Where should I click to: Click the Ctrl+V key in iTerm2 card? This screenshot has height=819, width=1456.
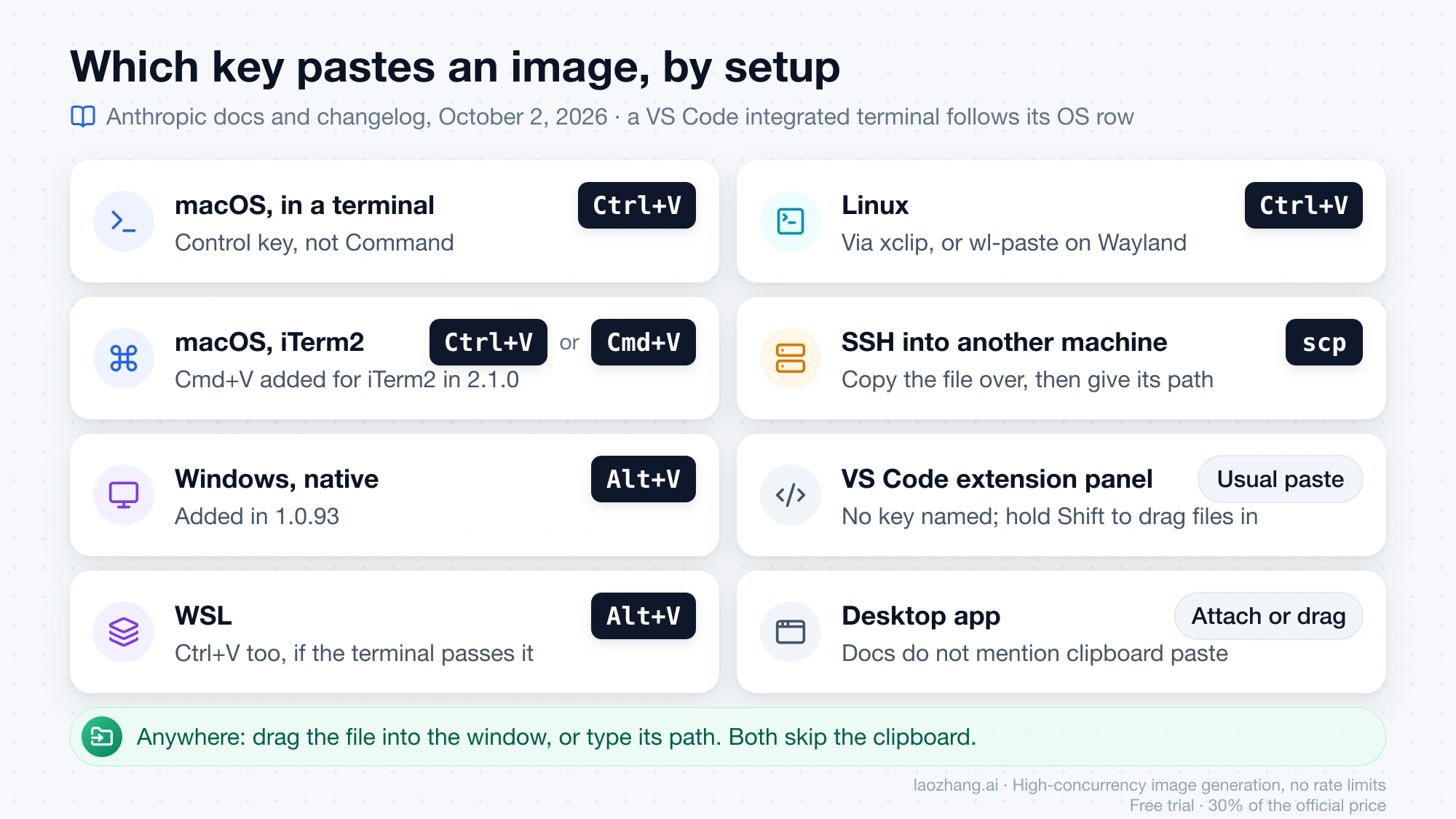coord(488,342)
